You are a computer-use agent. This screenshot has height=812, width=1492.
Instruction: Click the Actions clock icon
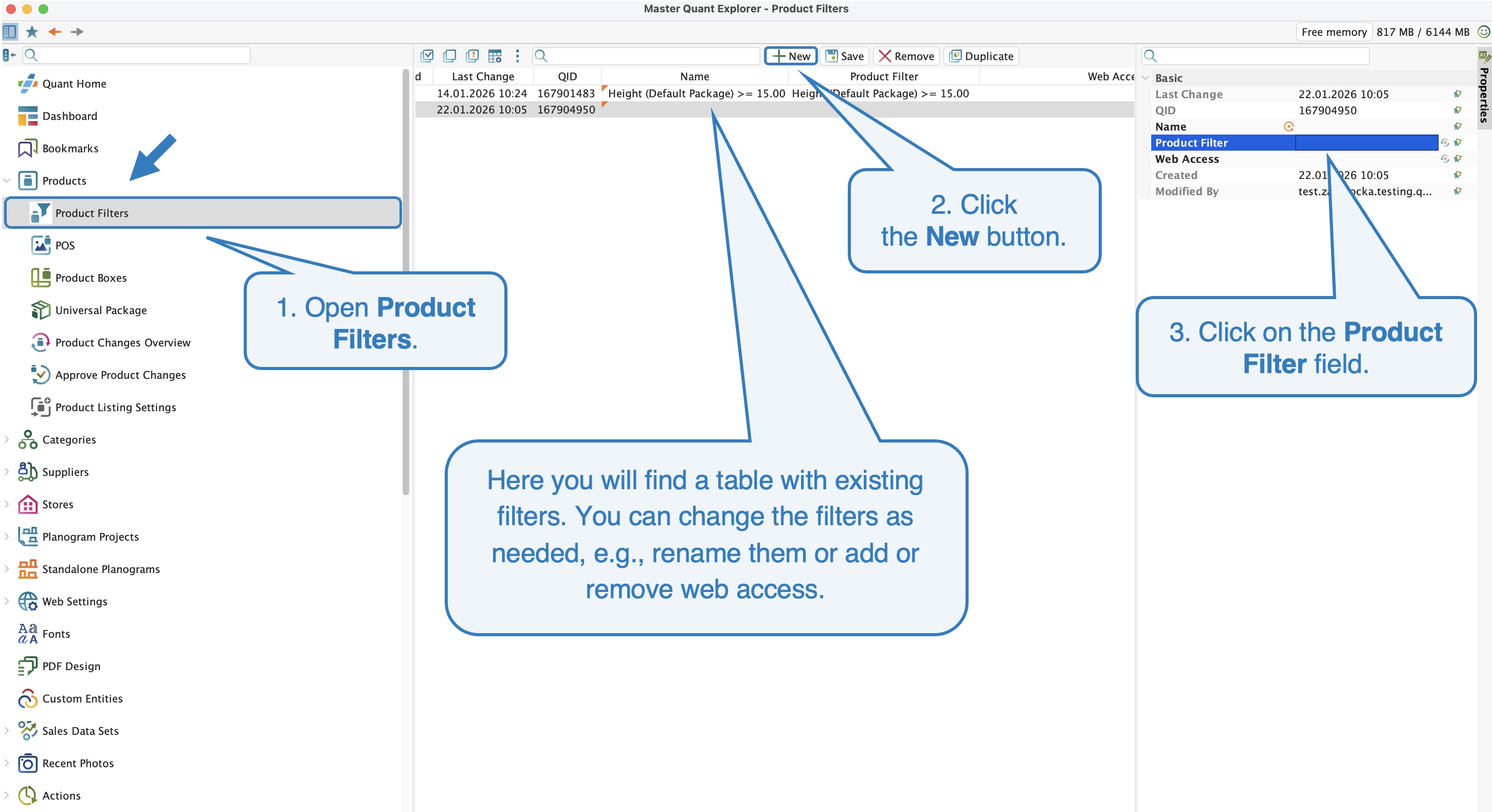[27, 796]
